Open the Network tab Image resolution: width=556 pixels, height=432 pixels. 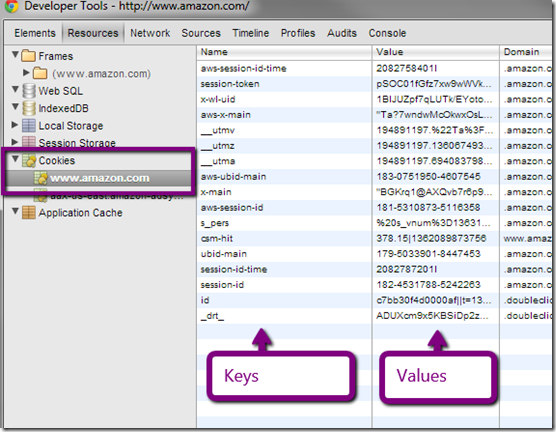point(150,33)
